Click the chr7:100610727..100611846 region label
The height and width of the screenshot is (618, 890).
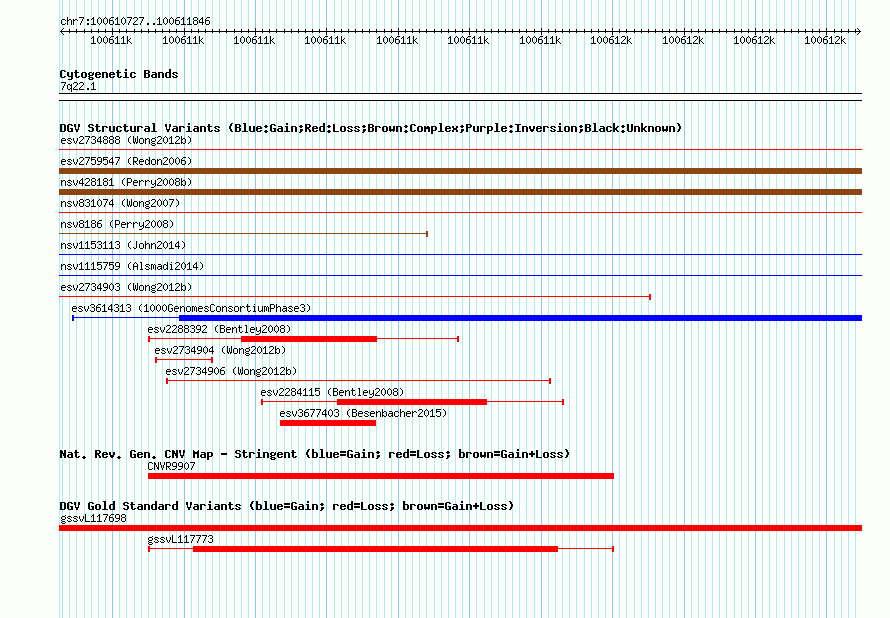click(135, 21)
